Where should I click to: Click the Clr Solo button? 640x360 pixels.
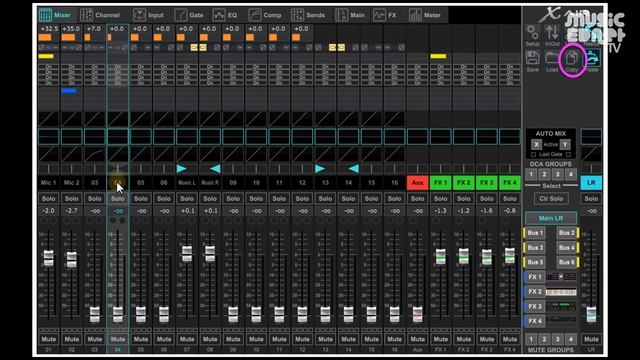tap(551, 199)
